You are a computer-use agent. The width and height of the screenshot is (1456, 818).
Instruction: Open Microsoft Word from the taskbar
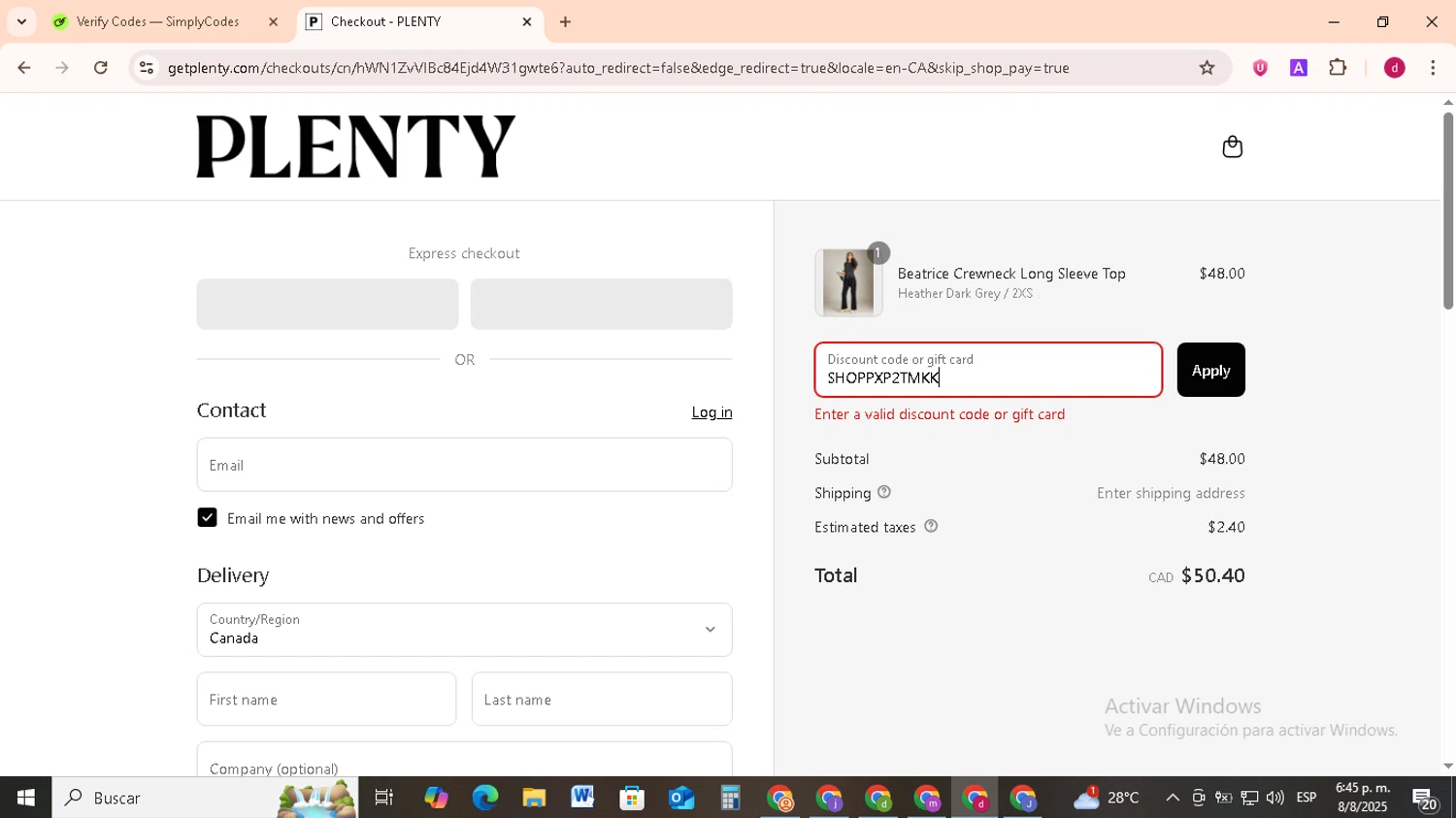(582, 798)
